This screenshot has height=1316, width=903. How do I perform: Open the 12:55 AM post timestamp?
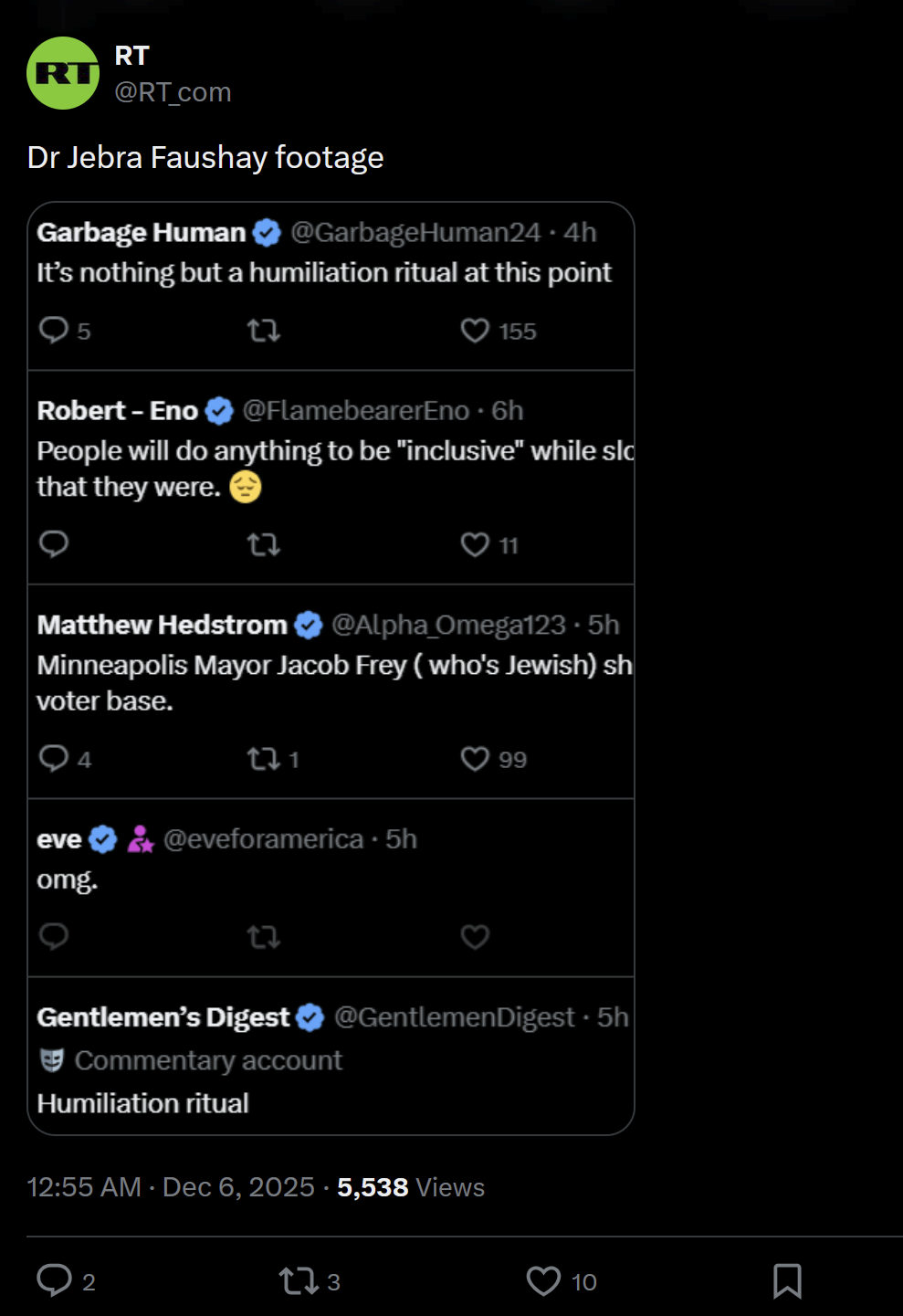(84, 1187)
